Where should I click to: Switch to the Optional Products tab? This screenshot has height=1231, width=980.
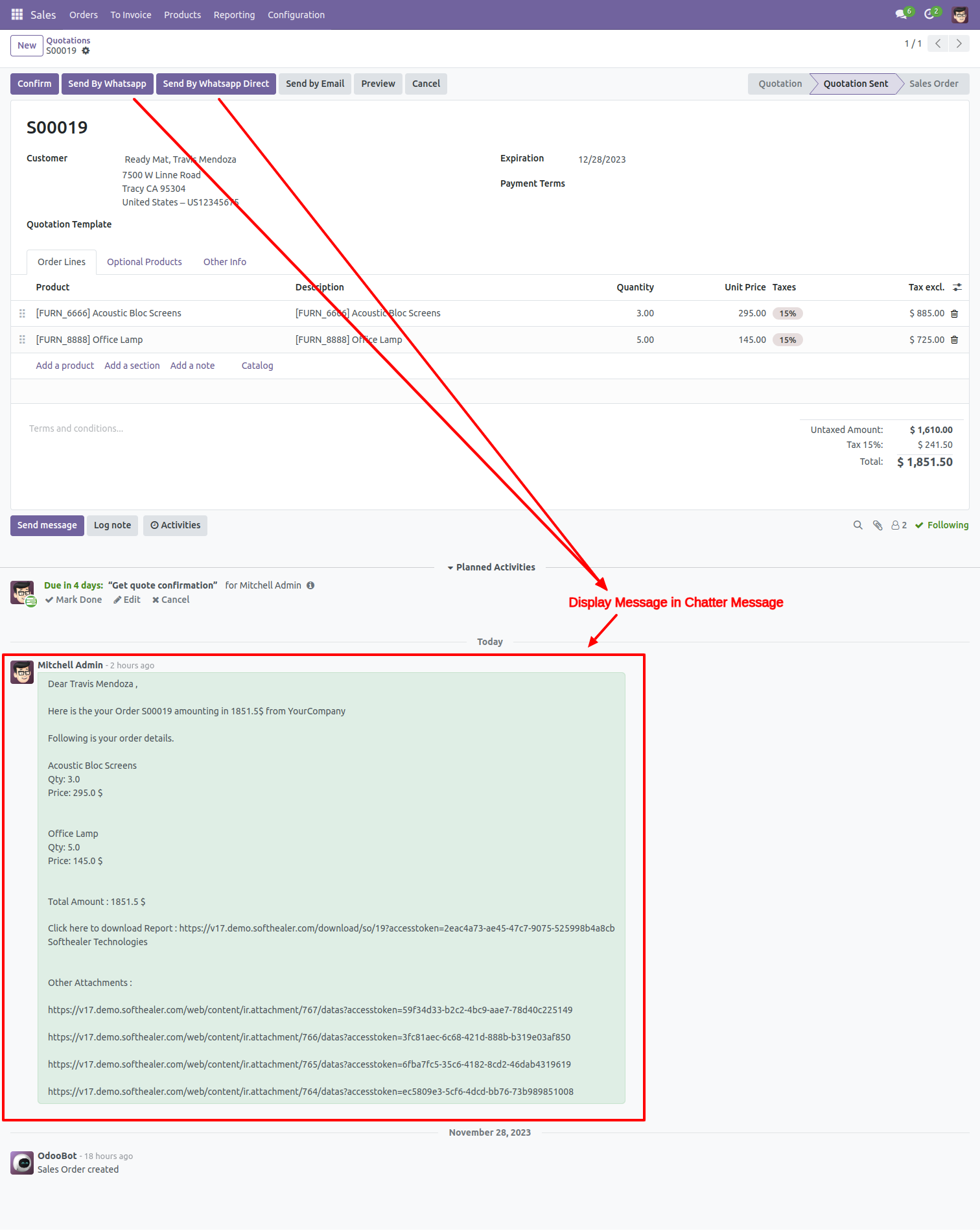(x=145, y=262)
